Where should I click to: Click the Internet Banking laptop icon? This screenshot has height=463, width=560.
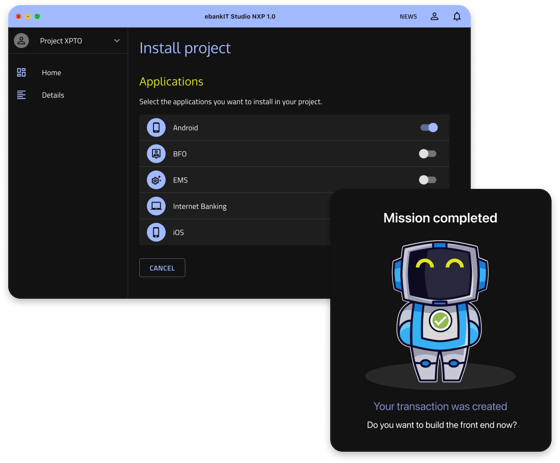[156, 206]
